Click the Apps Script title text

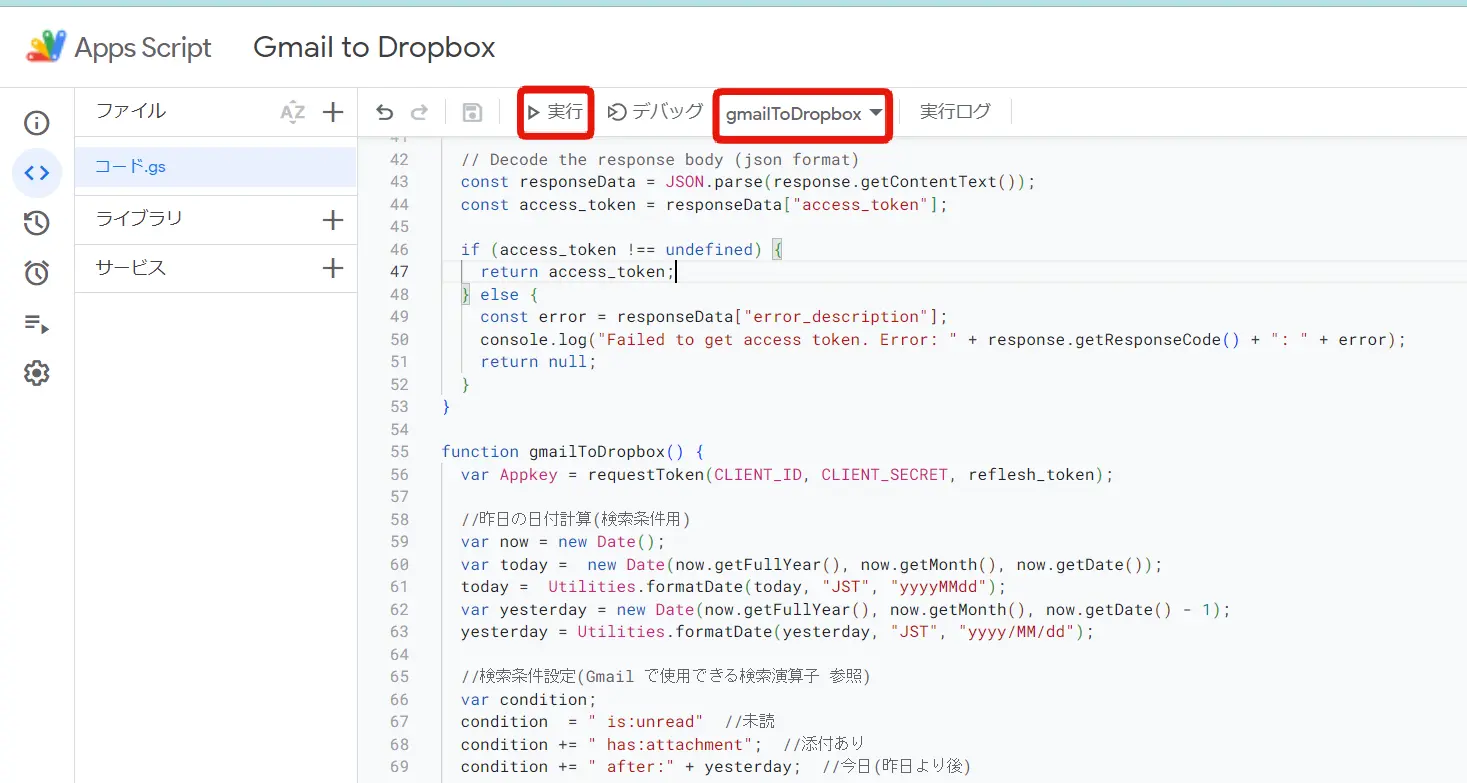143,48
